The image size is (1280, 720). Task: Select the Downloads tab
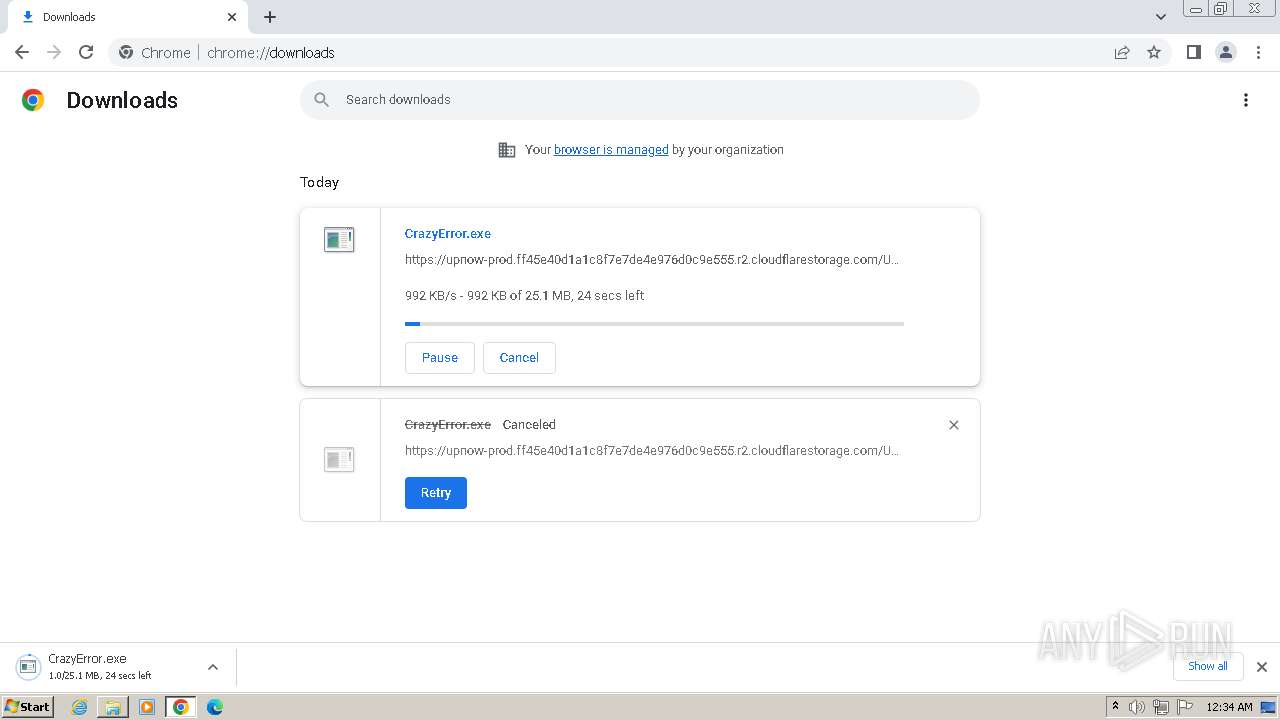(x=128, y=17)
